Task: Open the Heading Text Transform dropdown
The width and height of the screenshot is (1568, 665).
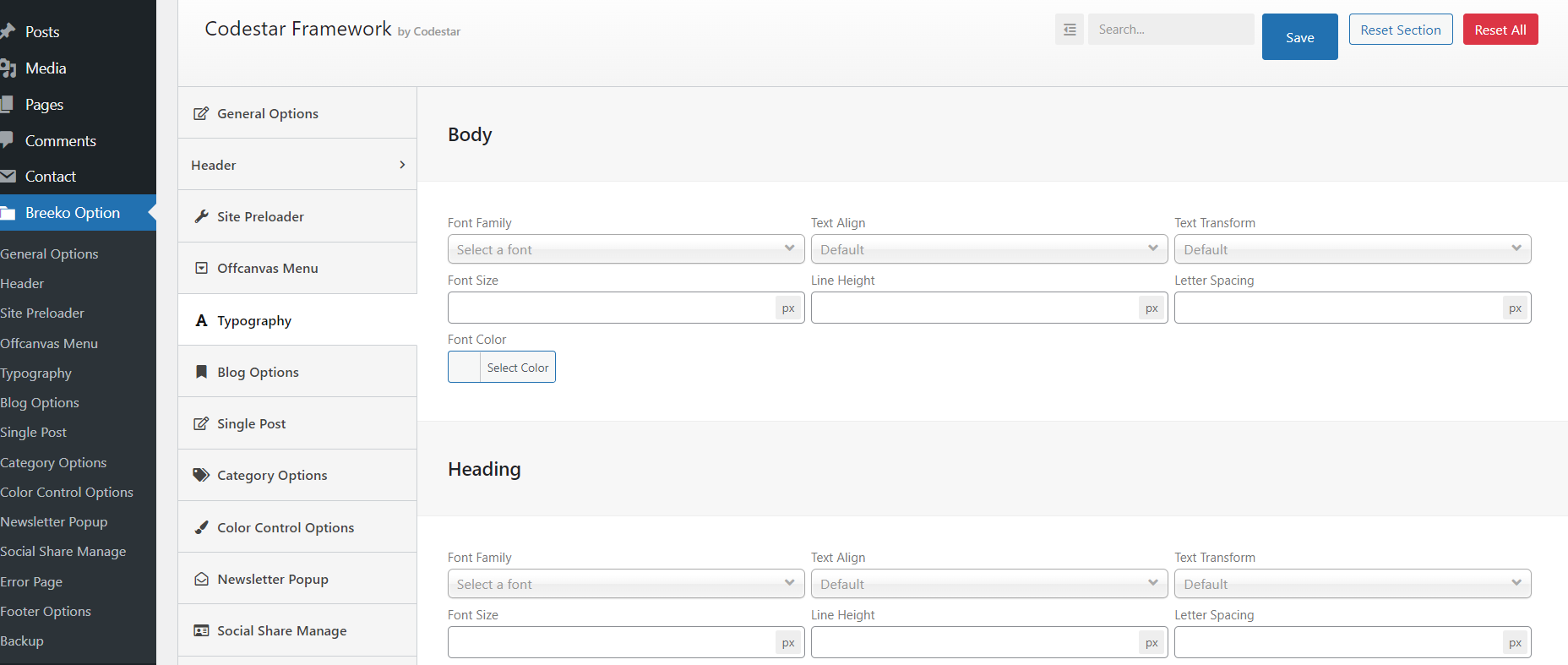Action: tap(1352, 584)
